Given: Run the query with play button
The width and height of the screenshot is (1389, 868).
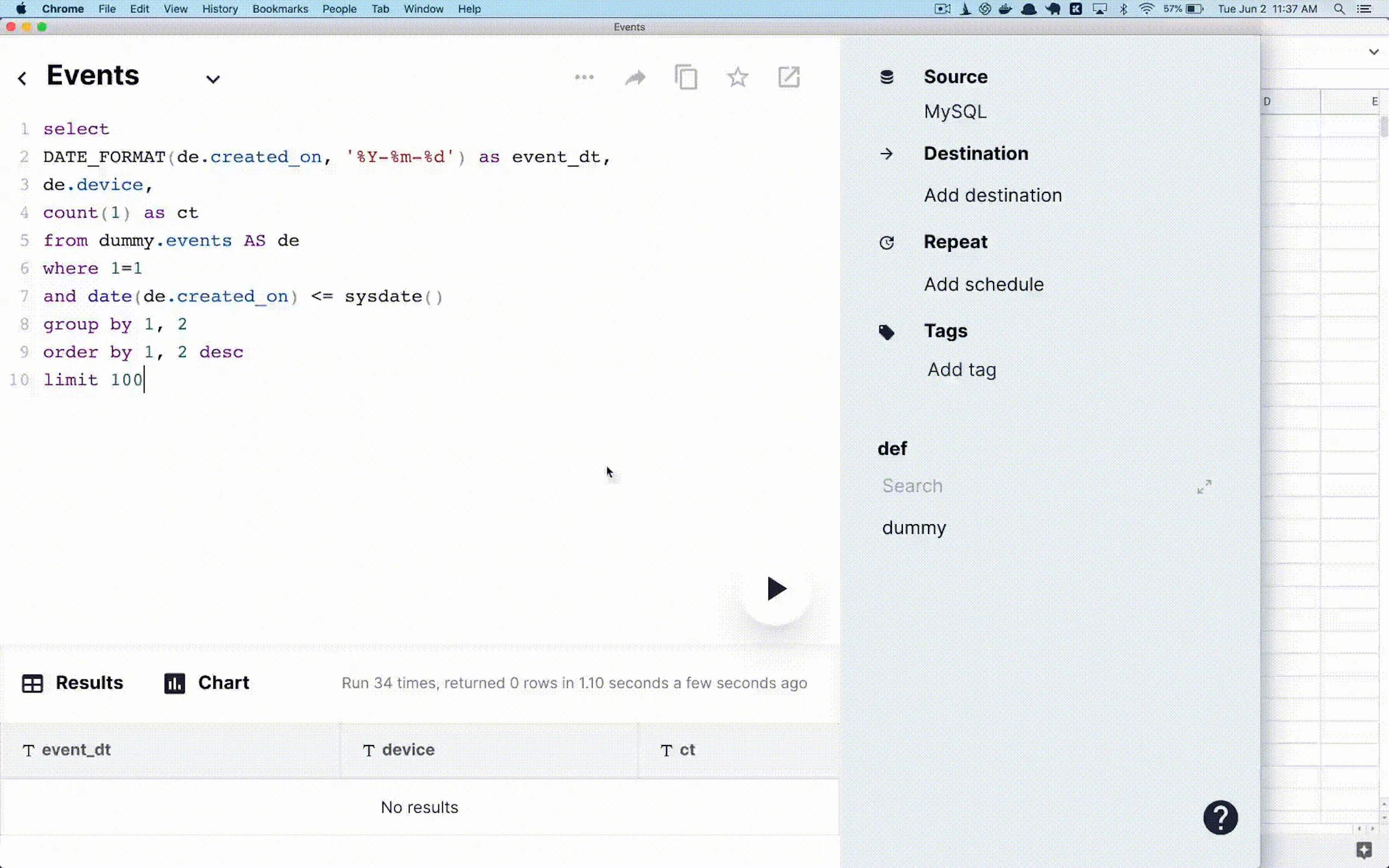Looking at the screenshot, I should point(776,589).
